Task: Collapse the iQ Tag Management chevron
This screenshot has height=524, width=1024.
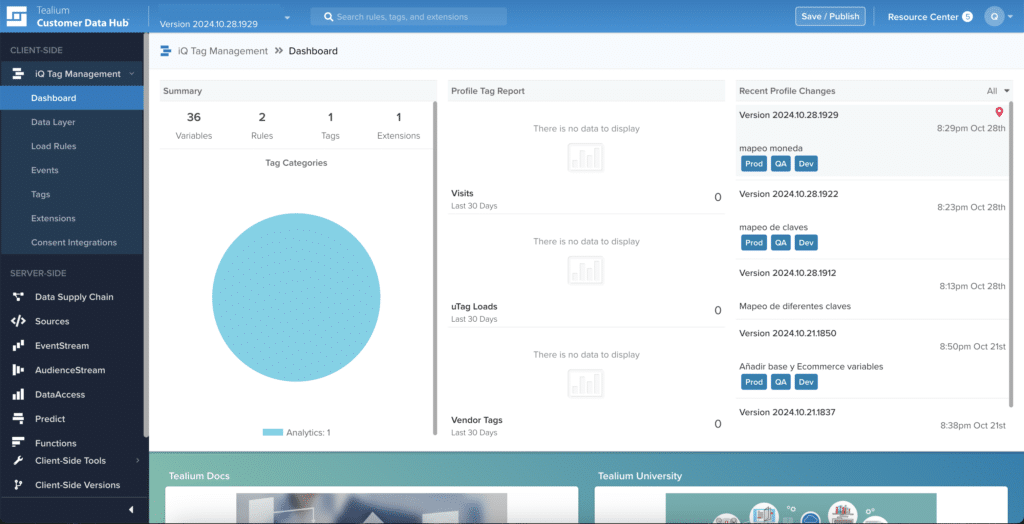Action: coord(132,74)
